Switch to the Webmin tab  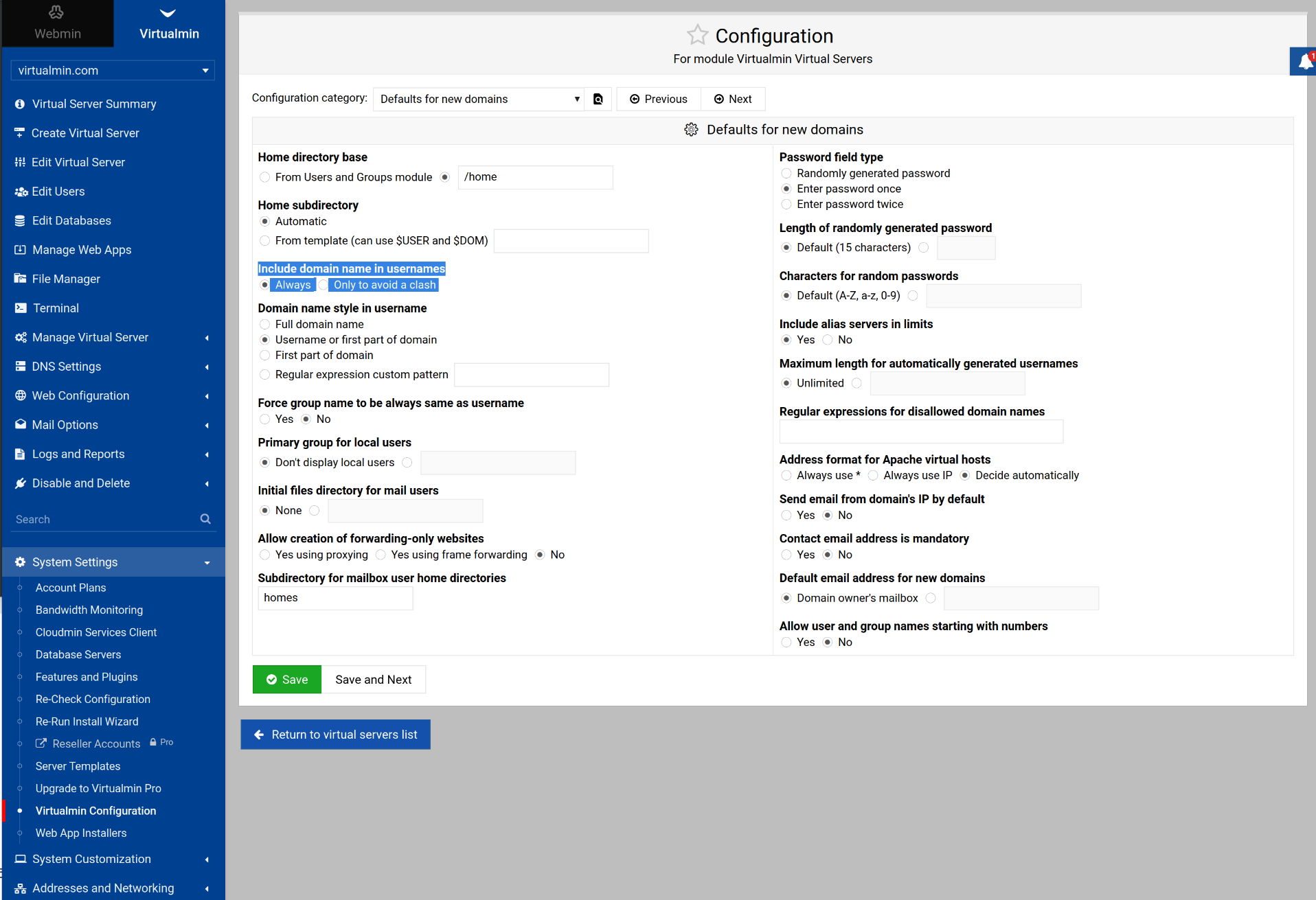coord(57,24)
